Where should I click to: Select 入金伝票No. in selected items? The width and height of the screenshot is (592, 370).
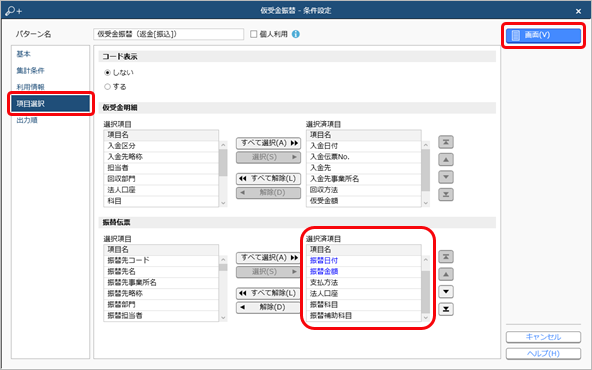[364, 157]
